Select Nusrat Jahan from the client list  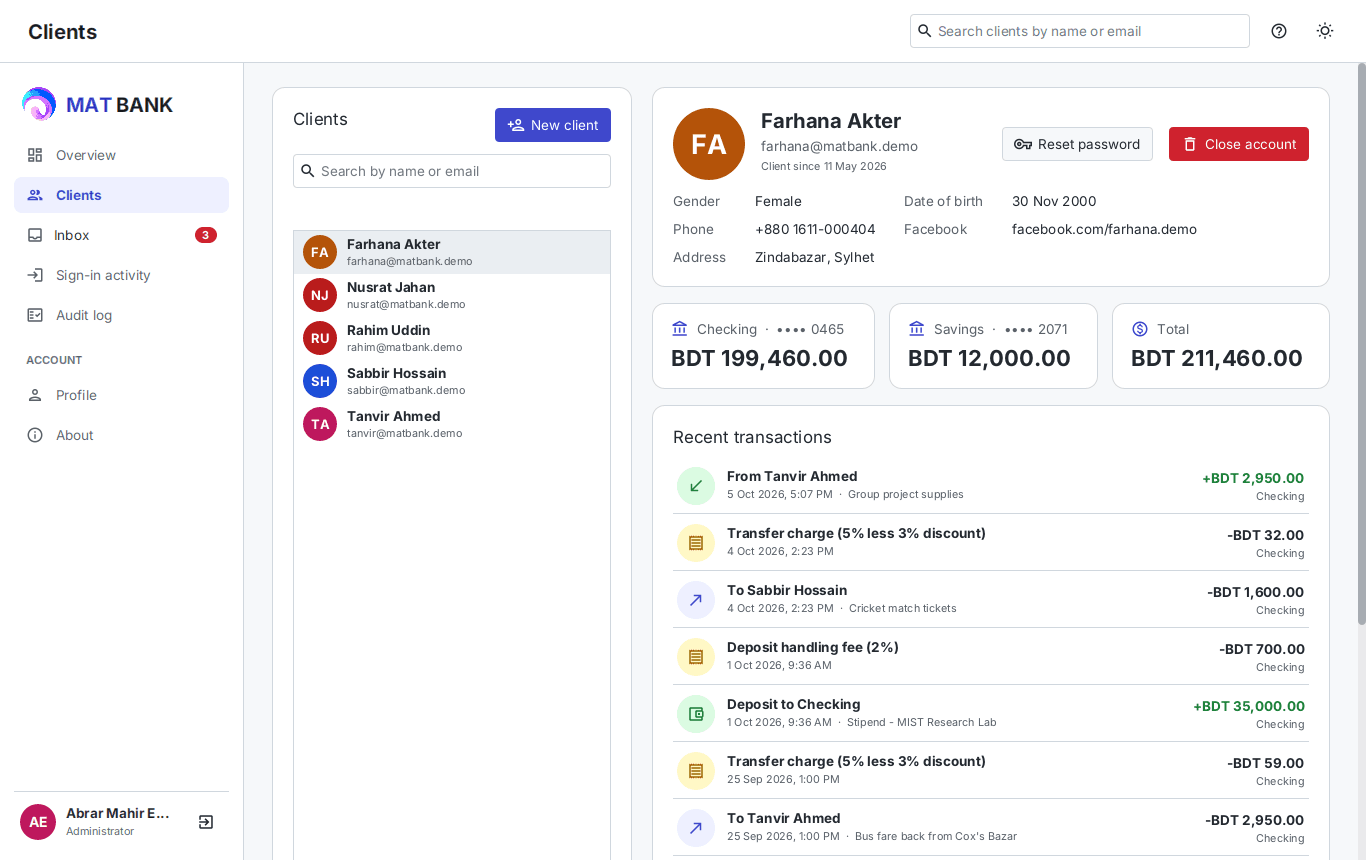(x=452, y=295)
